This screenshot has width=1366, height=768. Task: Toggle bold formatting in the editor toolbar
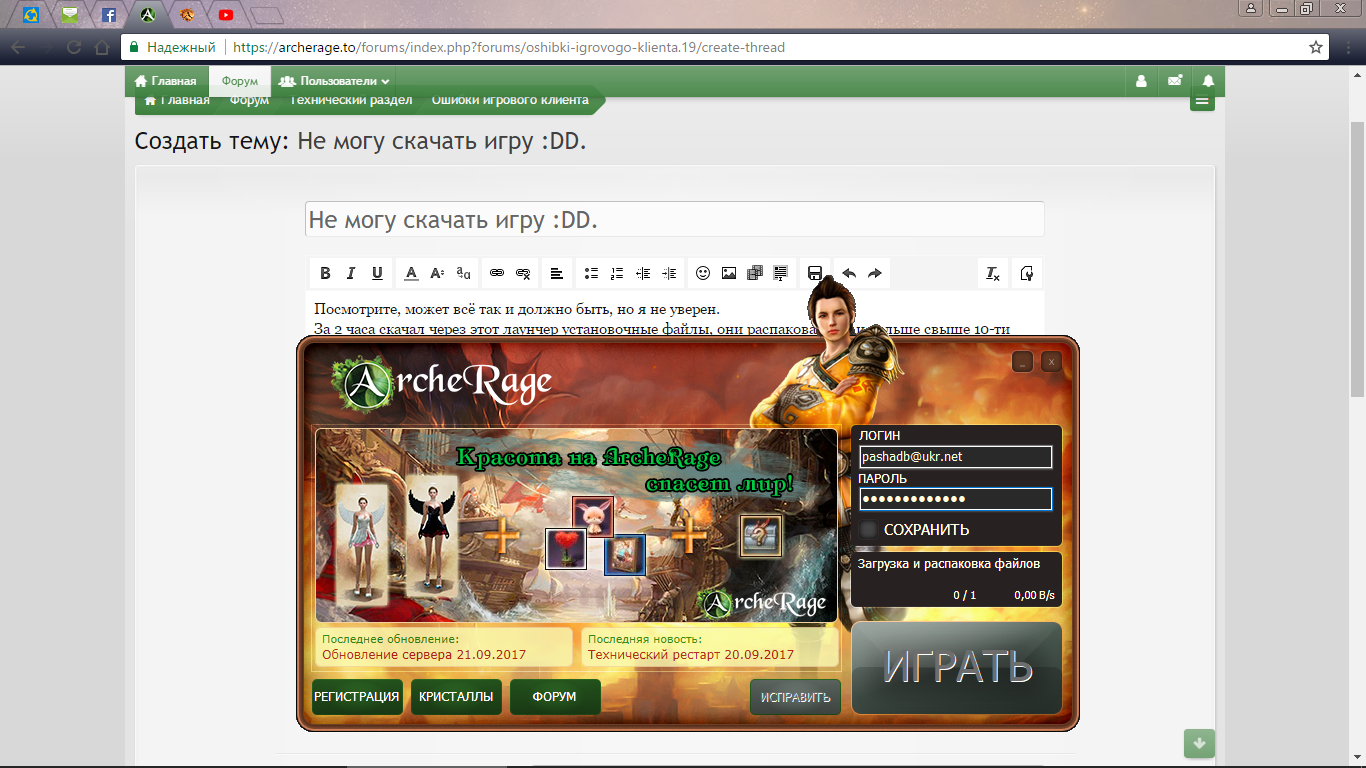pos(325,273)
